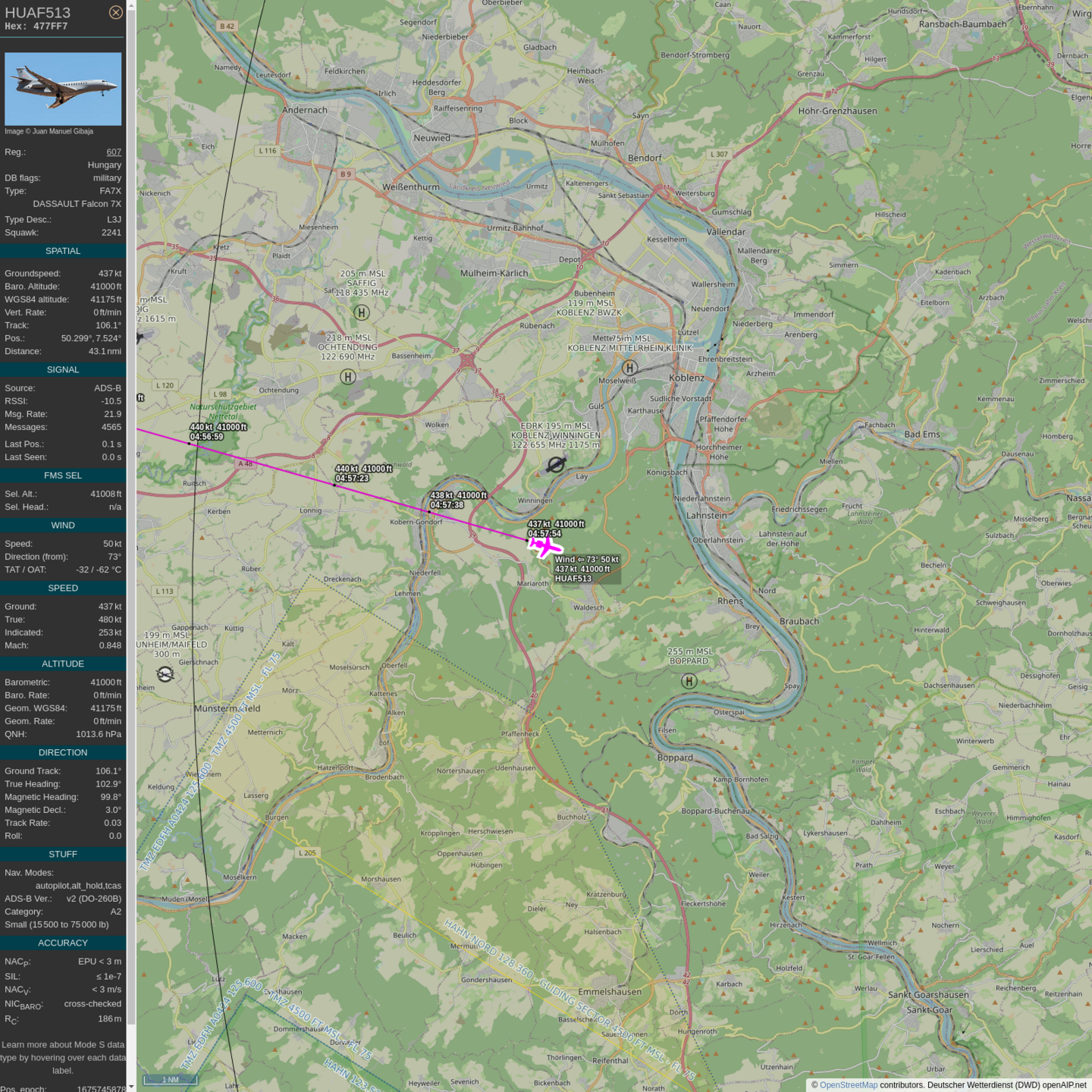1092x1092 pixels.
Task: Click the 04:57:23 track point label
Action: tap(352, 479)
